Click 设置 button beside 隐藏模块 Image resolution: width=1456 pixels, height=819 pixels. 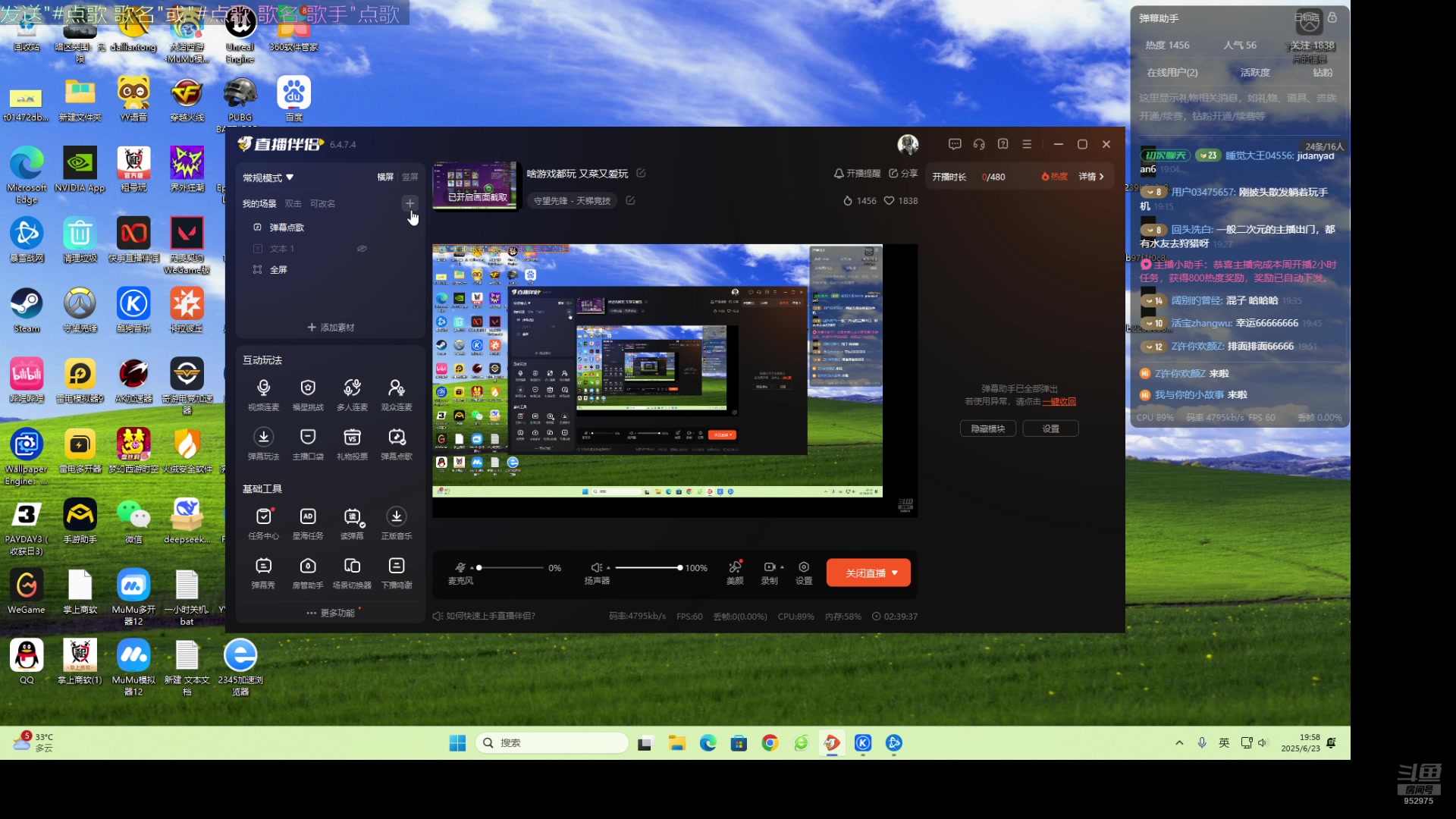[1050, 429]
